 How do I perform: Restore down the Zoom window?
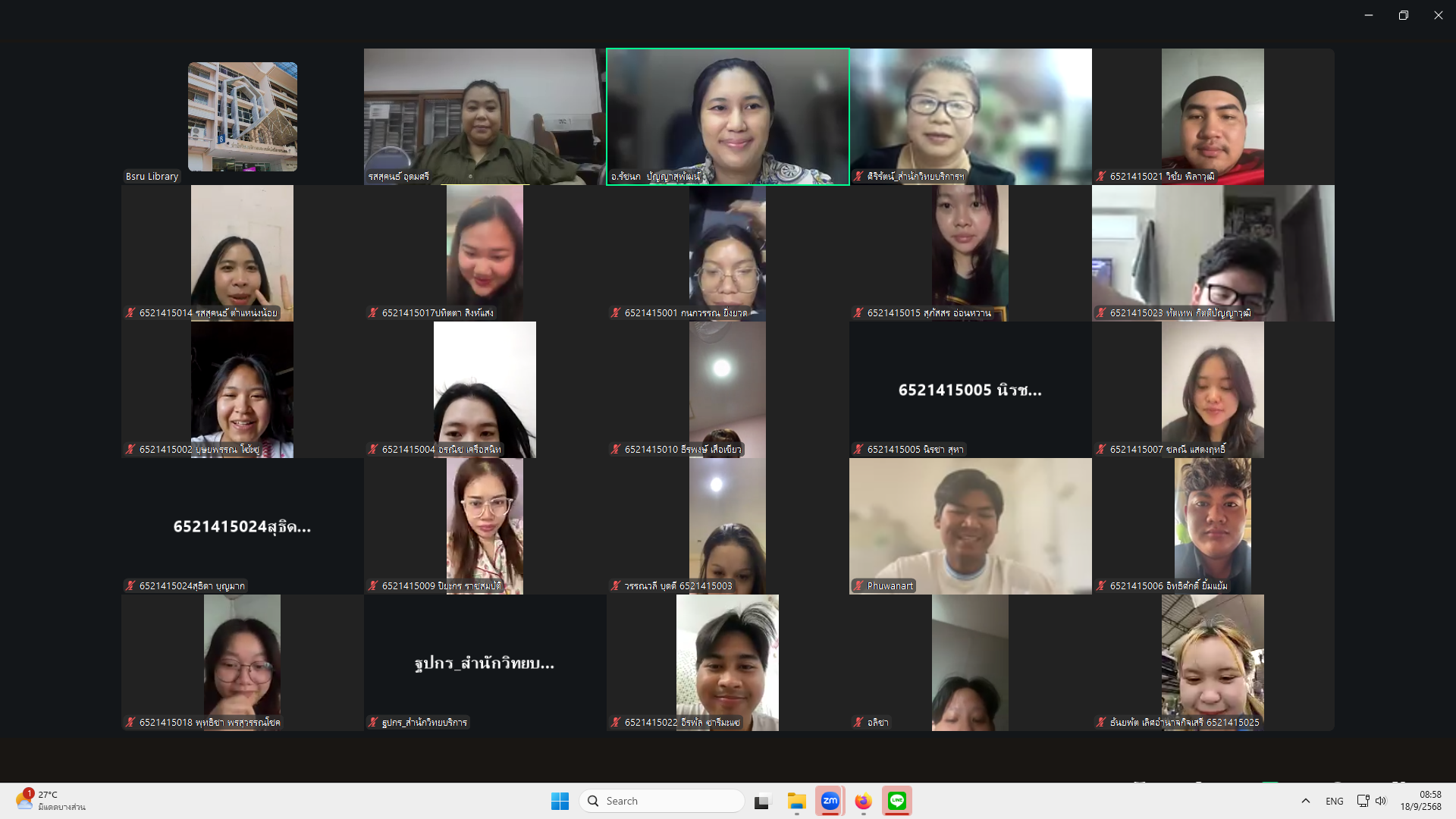point(1404,15)
